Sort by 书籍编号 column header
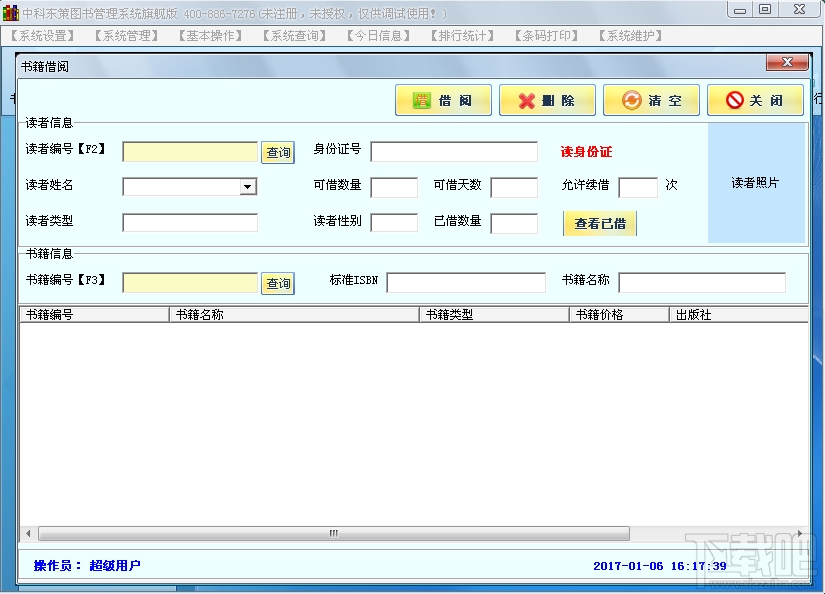This screenshot has width=825, height=594. tap(95, 315)
